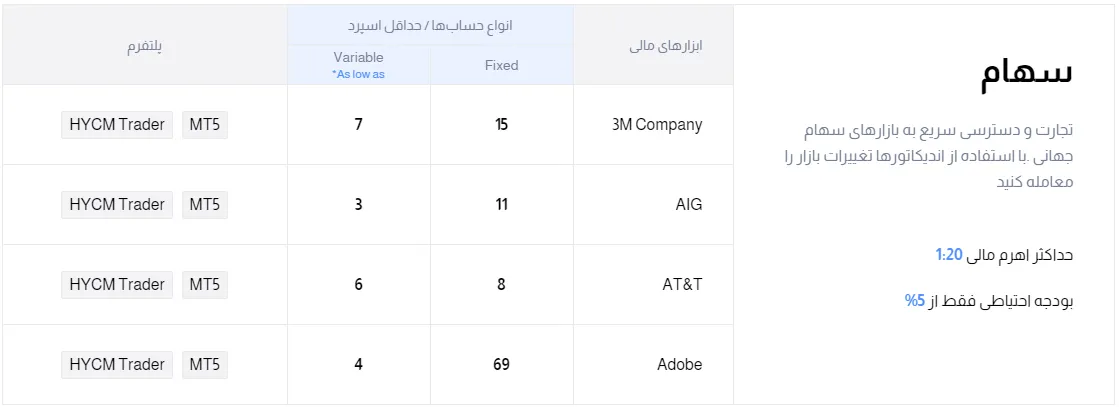Select HYCM Trader tag in AIG row
The width and height of the screenshot is (1119, 407).
coord(116,205)
